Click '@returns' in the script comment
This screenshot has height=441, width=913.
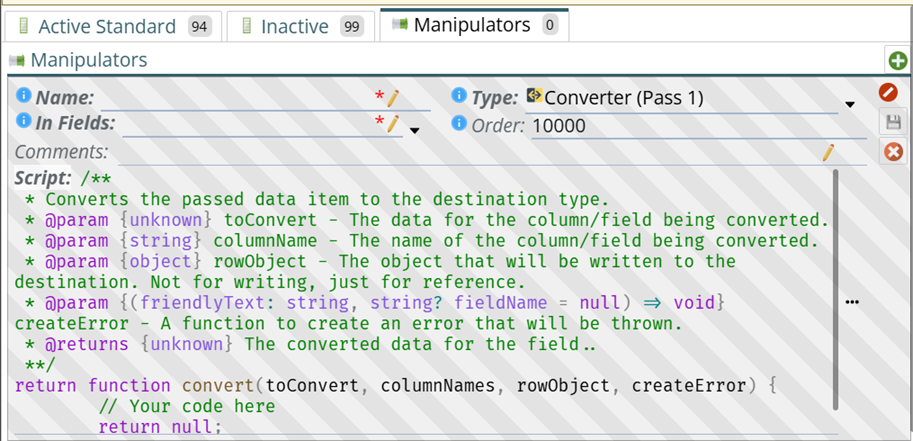(86, 344)
